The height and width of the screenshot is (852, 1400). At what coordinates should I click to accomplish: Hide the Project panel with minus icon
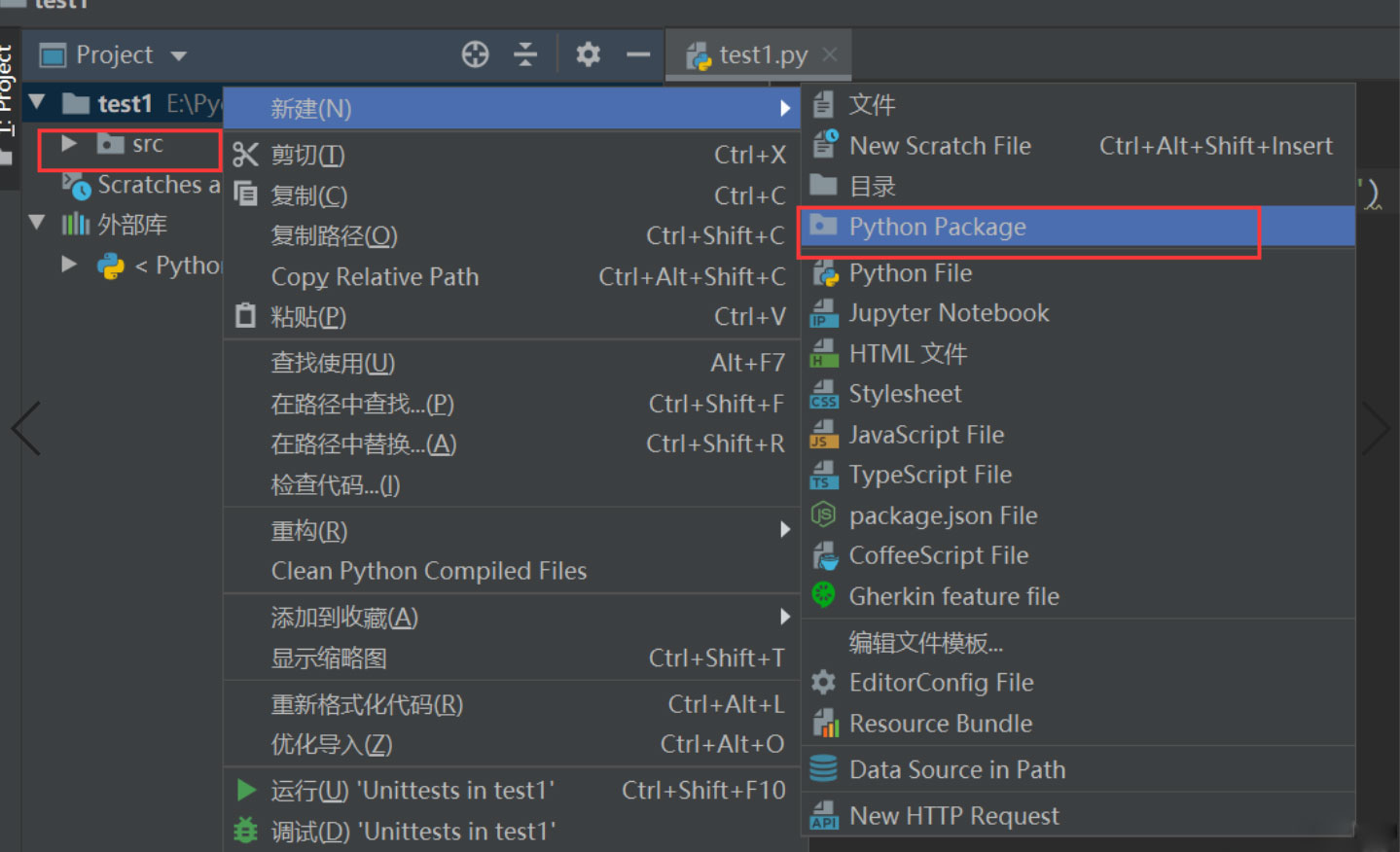(x=638, y=54)
